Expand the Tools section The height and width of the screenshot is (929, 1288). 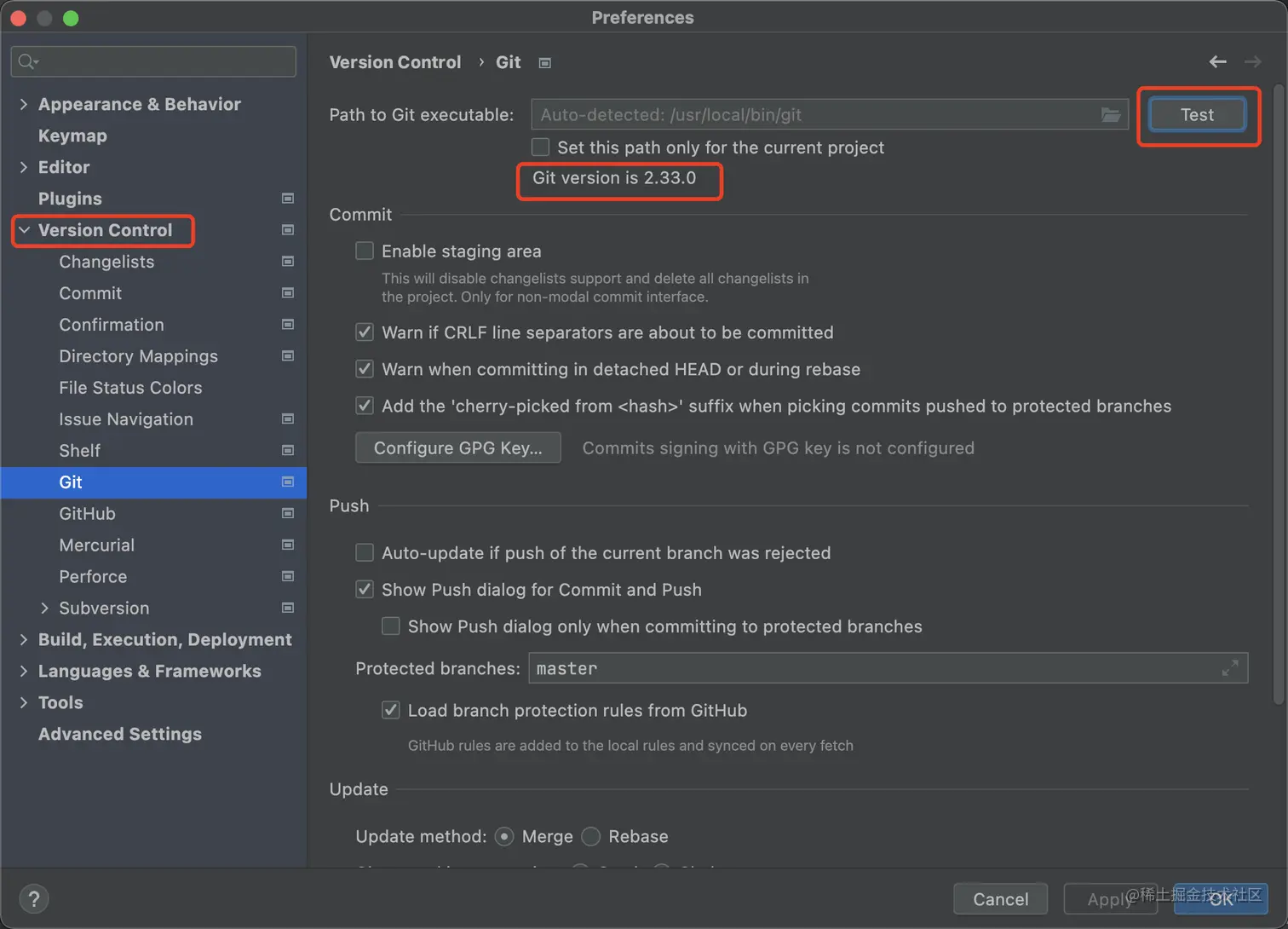(24, 703)
